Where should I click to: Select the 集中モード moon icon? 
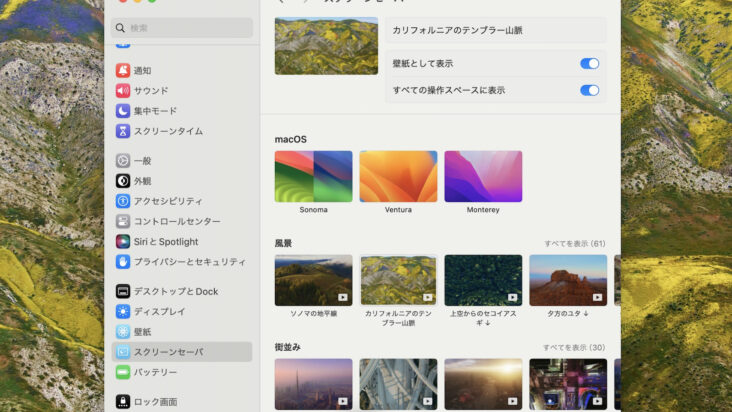click(123, 111)
